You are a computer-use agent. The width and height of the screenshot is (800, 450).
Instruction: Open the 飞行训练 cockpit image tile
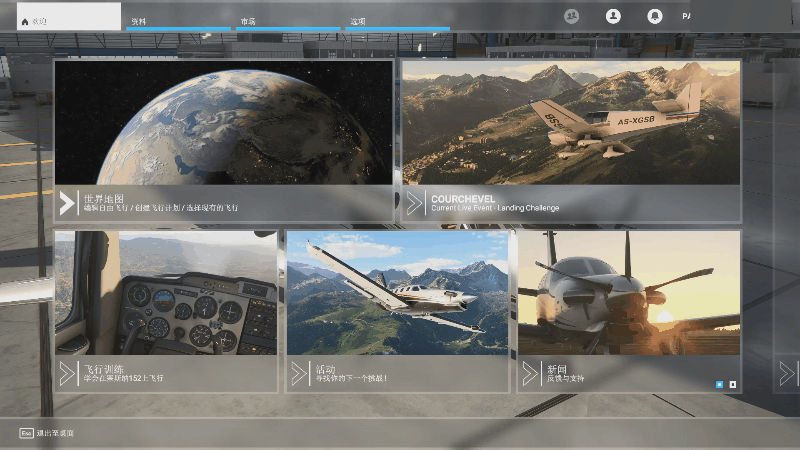click(x=166, y=293)
